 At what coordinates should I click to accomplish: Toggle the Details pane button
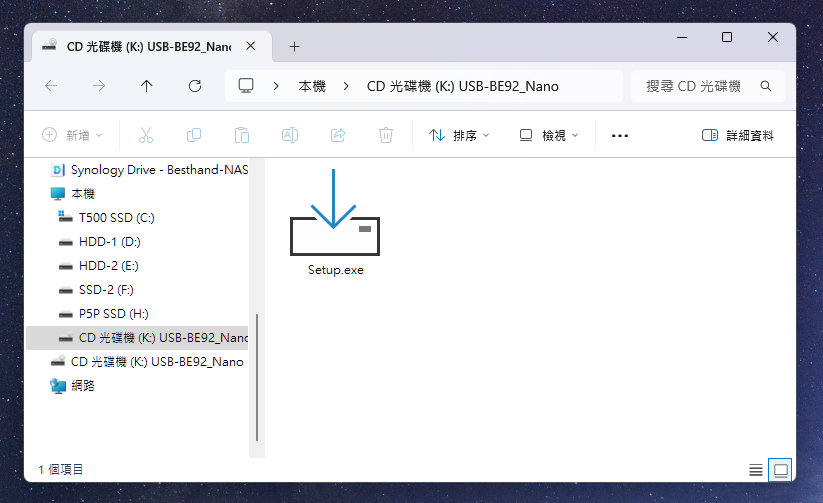(x=738, y=135)
